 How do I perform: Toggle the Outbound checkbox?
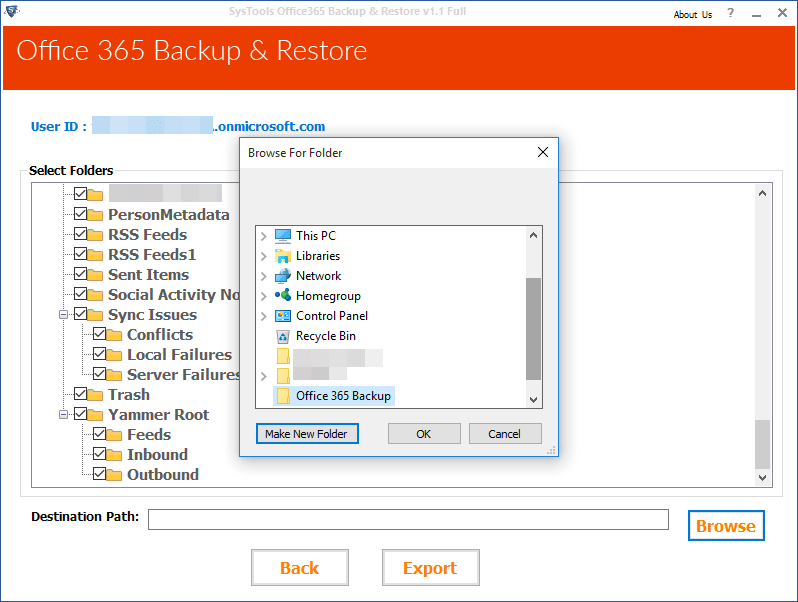pos(99,473)
